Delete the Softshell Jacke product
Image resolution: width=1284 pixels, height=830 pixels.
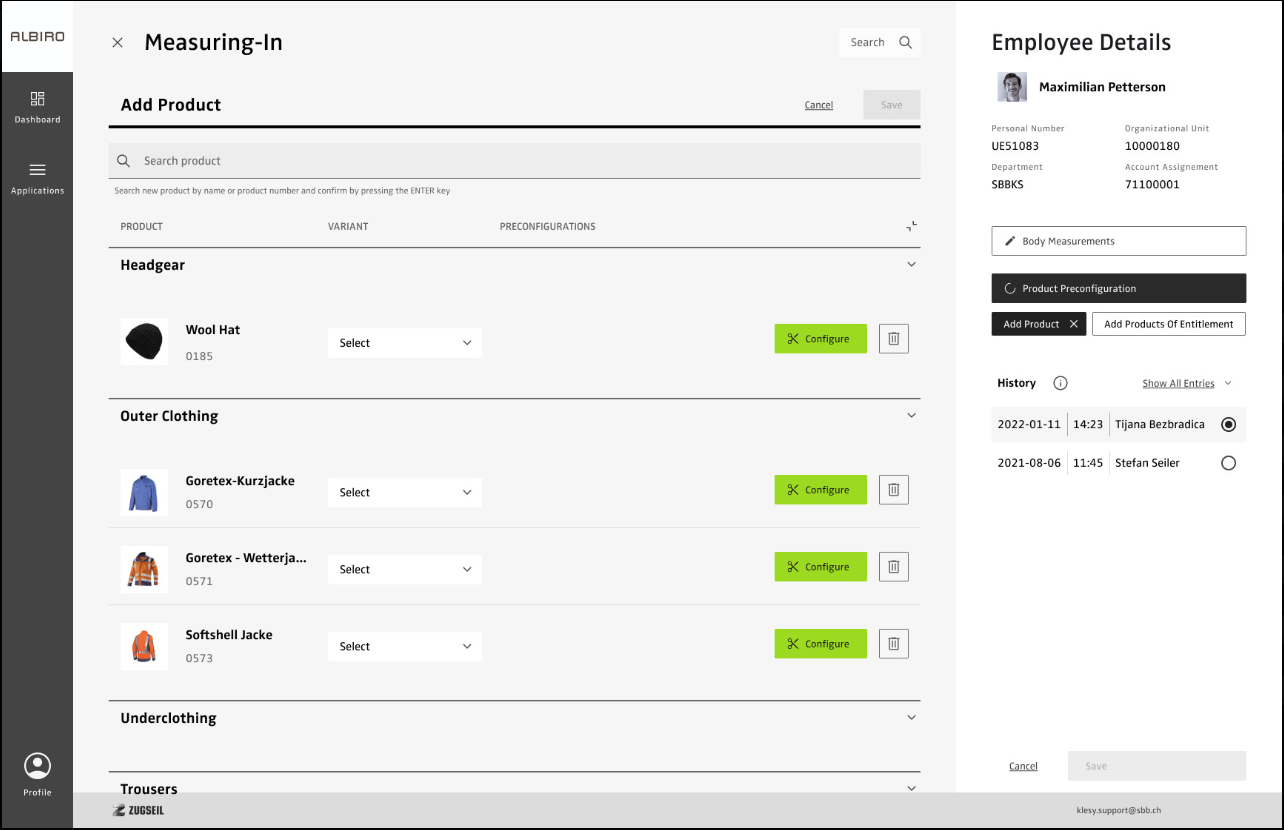(x=893, y=644)
